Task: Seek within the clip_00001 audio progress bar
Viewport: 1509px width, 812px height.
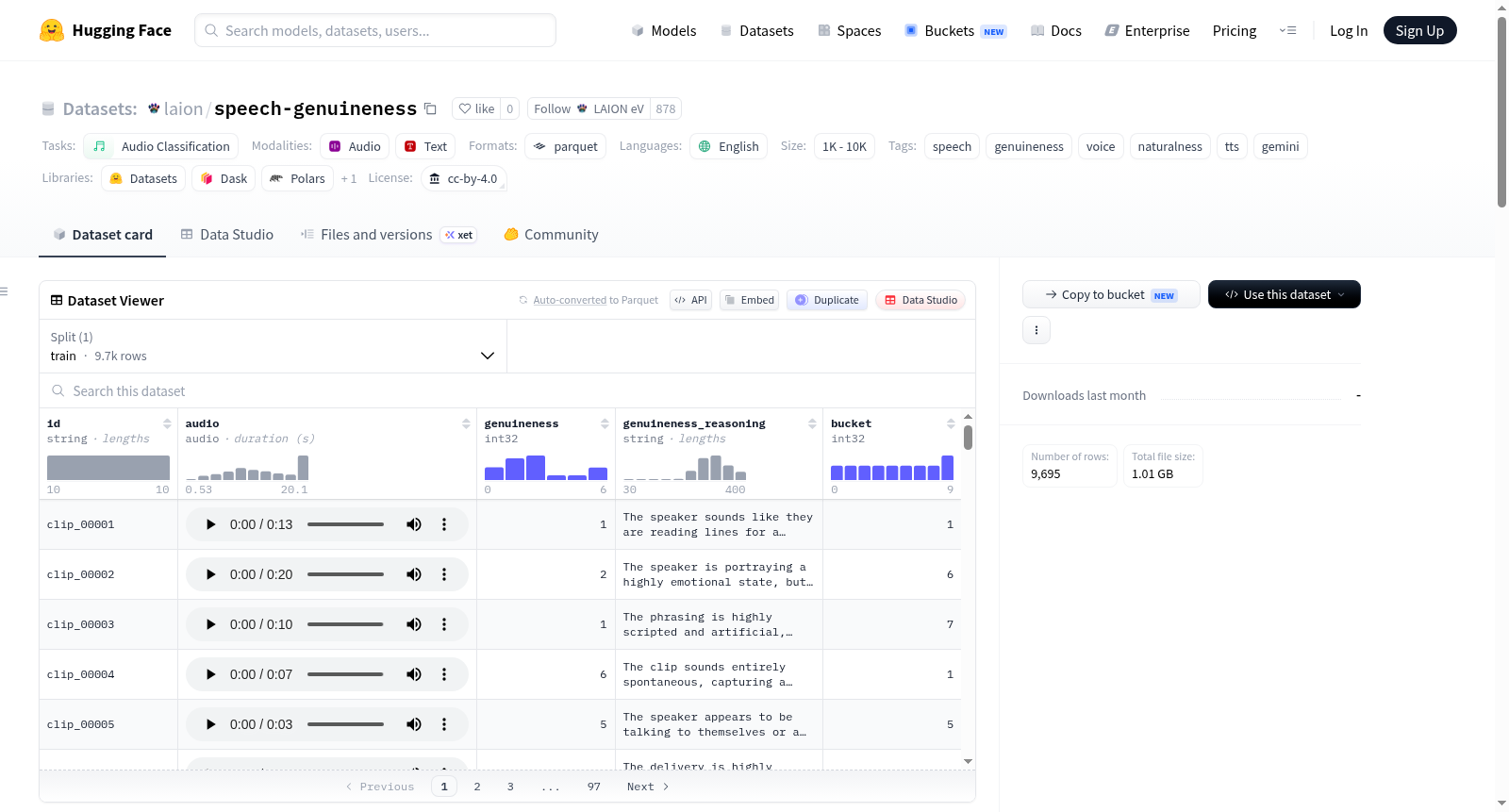Action: coord(345,524)
